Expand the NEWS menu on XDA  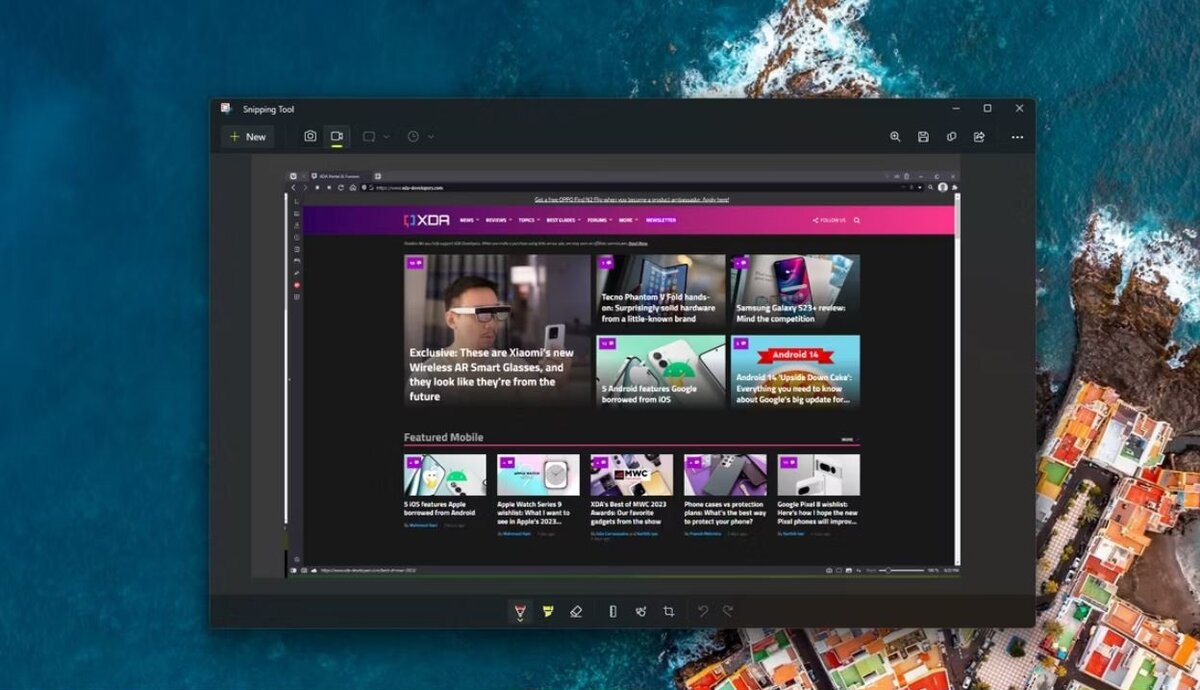(469, 220)
